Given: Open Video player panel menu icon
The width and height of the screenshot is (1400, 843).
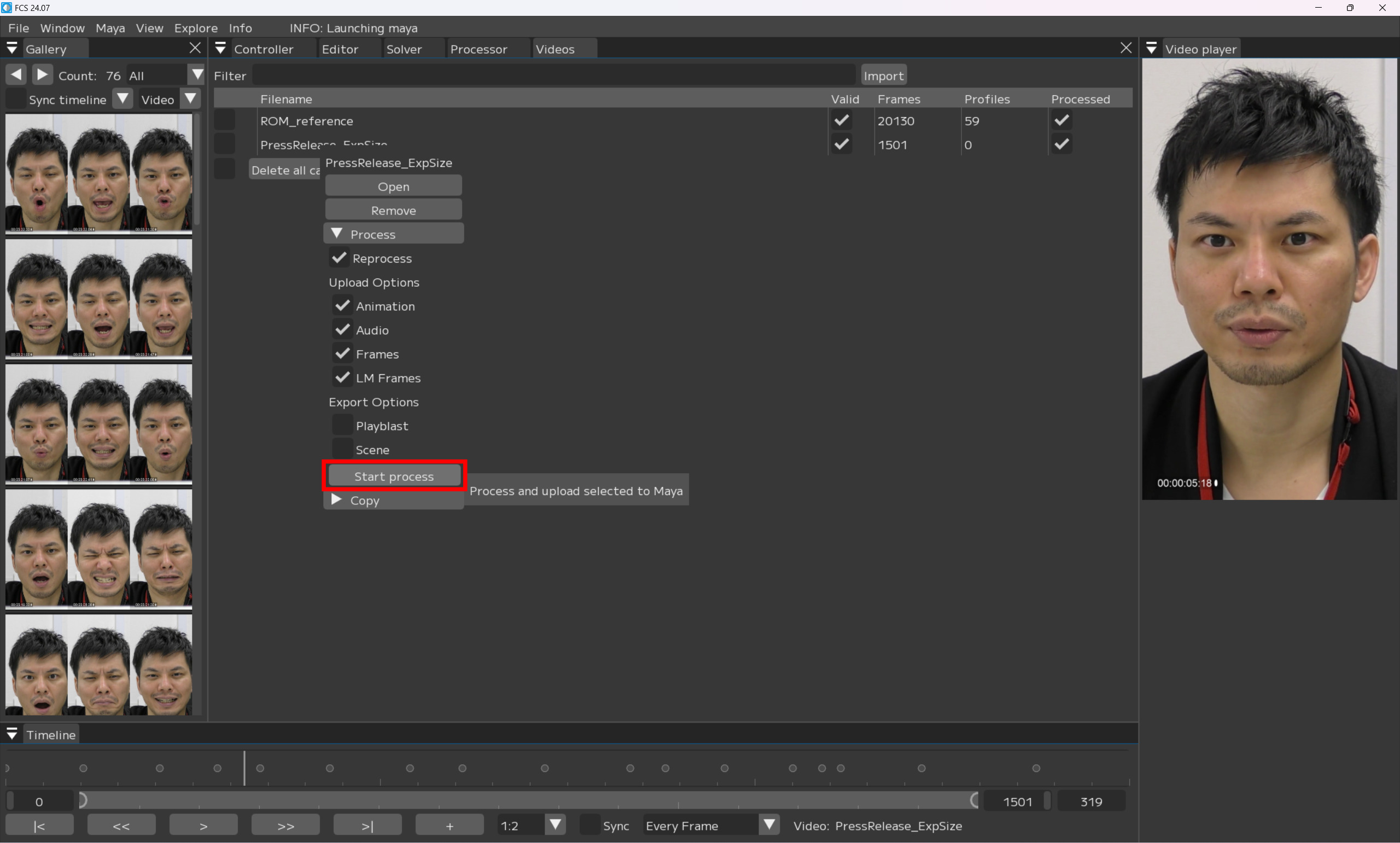Looking at the screenshot, I should [x=1151, y=49].
